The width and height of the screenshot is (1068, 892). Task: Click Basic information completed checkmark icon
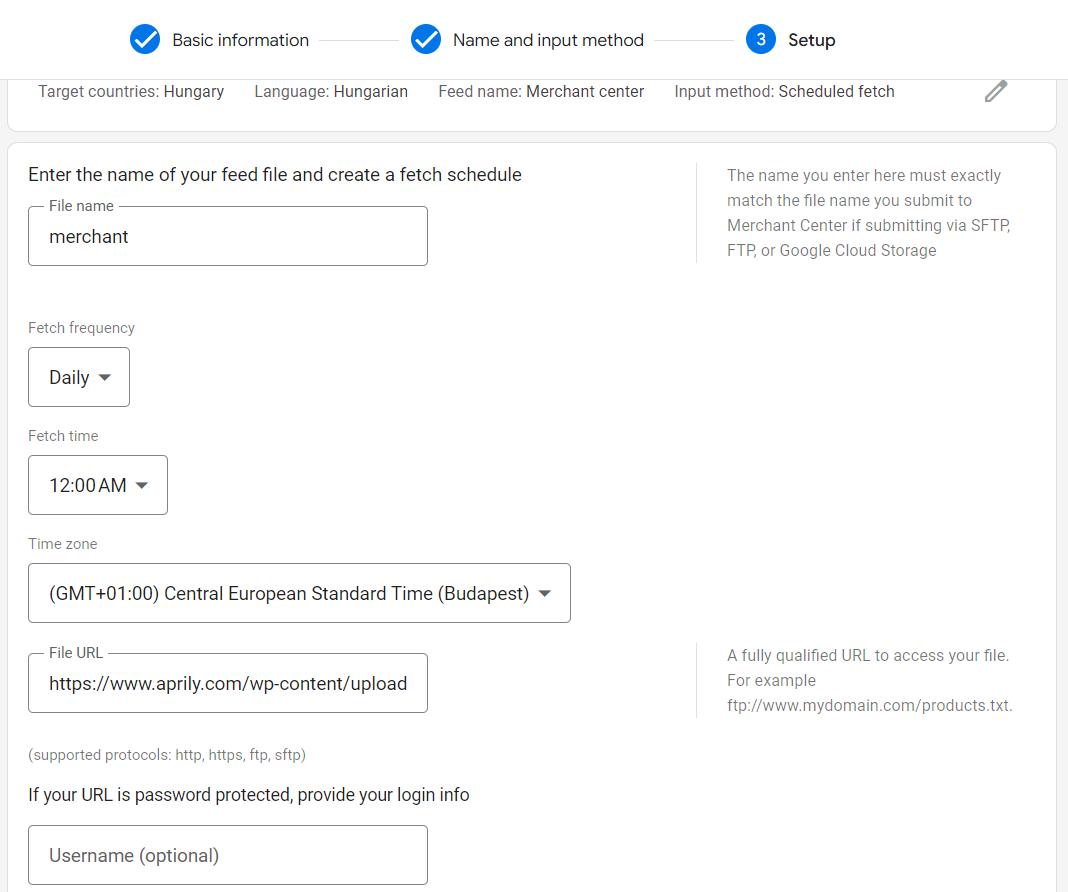pos(145,40)
